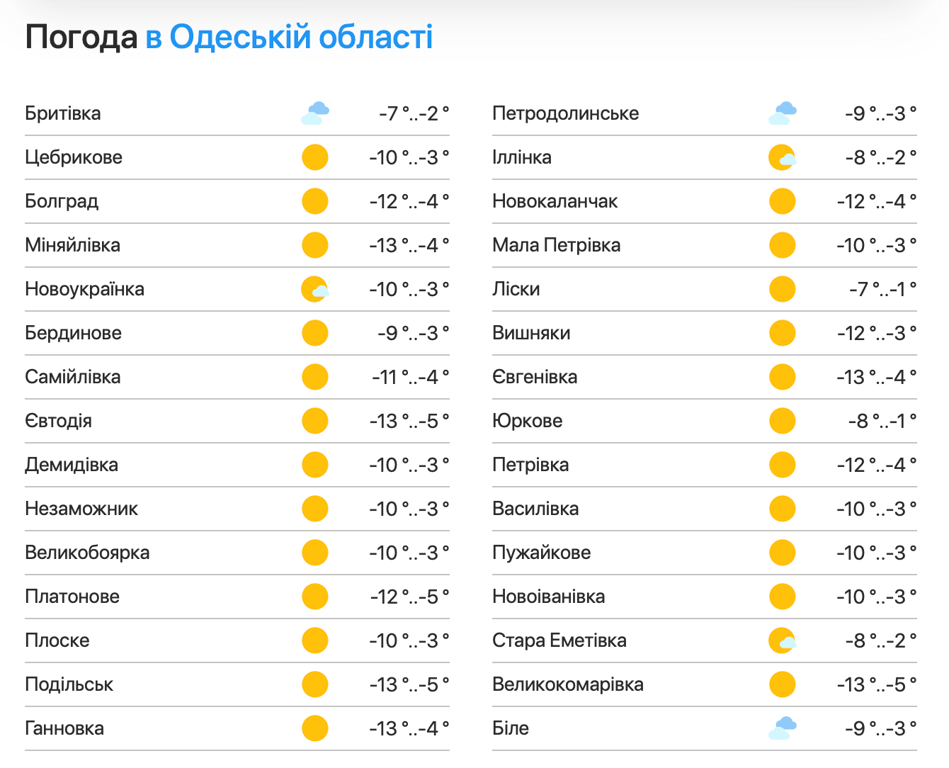Click the cloudy icon beside Біле

(x=782, y=728)
